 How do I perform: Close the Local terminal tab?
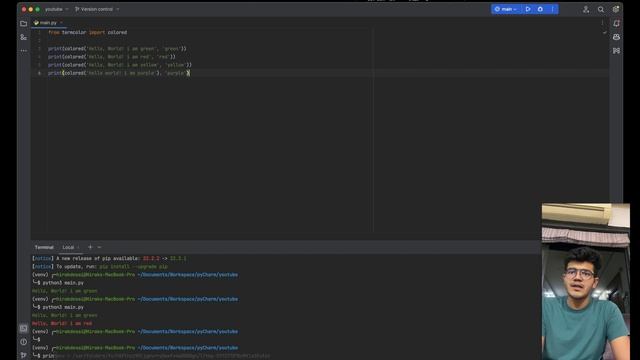(x=78, y=247)
